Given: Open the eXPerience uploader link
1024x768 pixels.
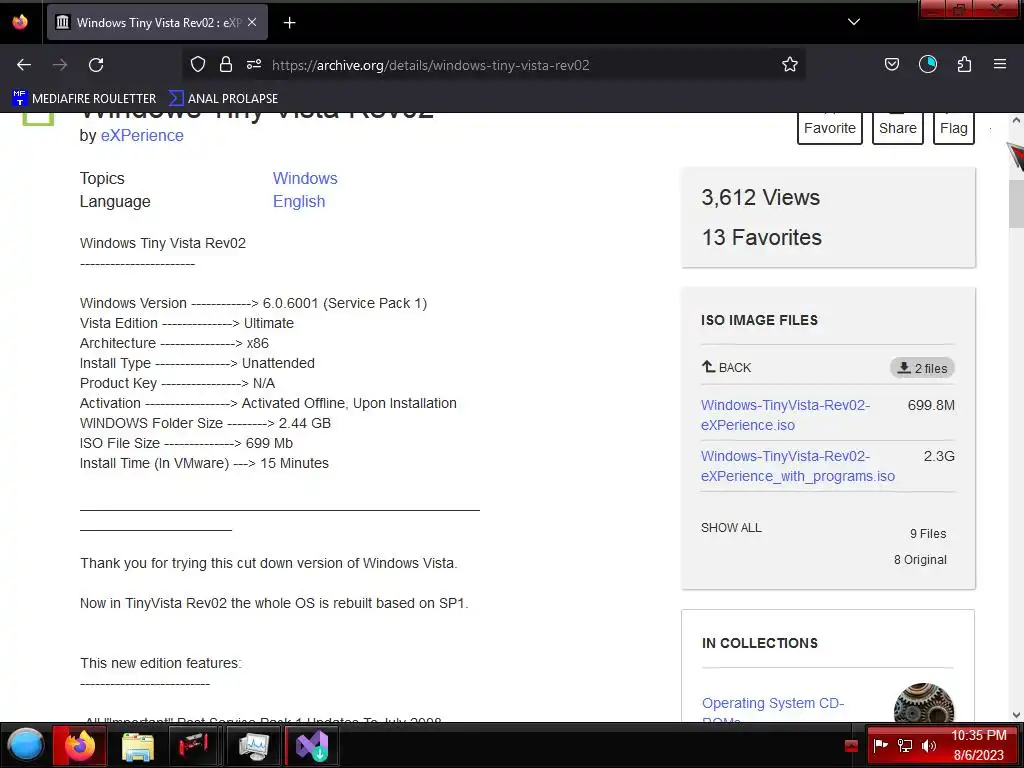Looking at the screenshot, I should point(142,135).
